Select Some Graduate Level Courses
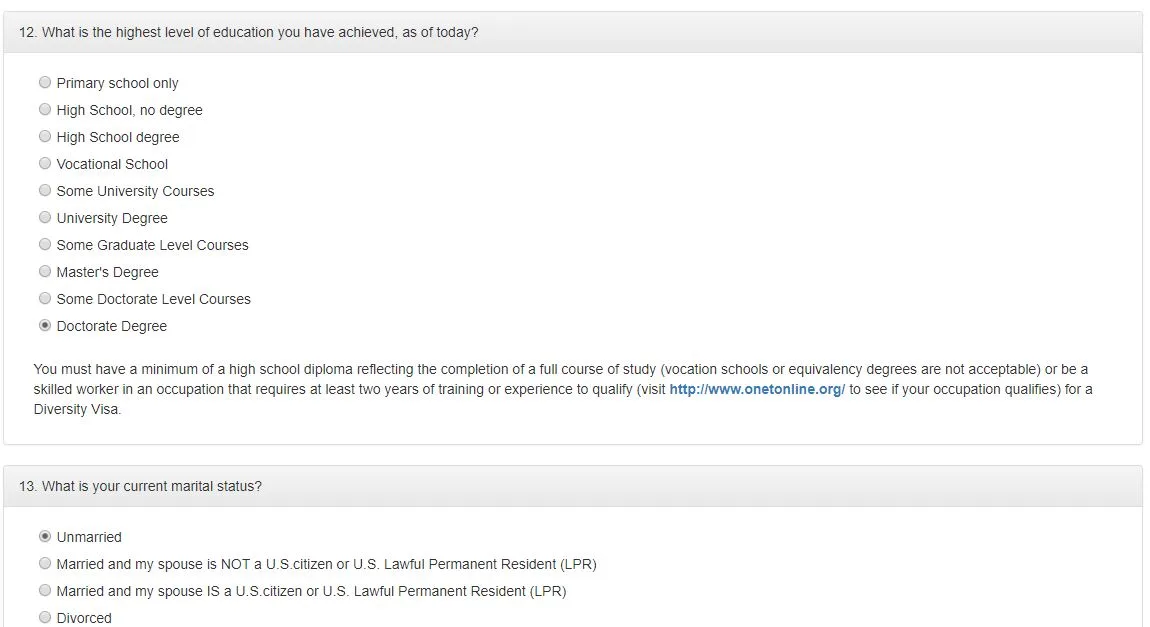Screen dimensions: 1150x627 pyautogui.click(x=45, y=244)
